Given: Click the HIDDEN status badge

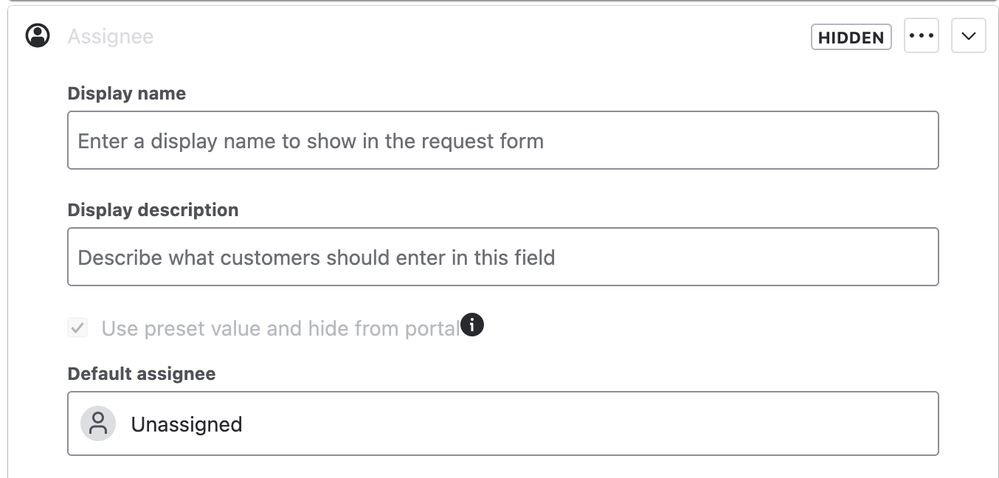Looking at the screenshot, I should coord(851,37).
